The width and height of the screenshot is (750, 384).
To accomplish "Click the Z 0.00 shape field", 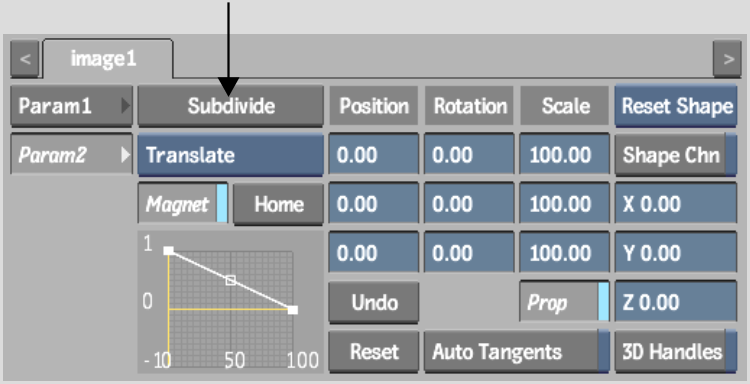I will [675, 302].
